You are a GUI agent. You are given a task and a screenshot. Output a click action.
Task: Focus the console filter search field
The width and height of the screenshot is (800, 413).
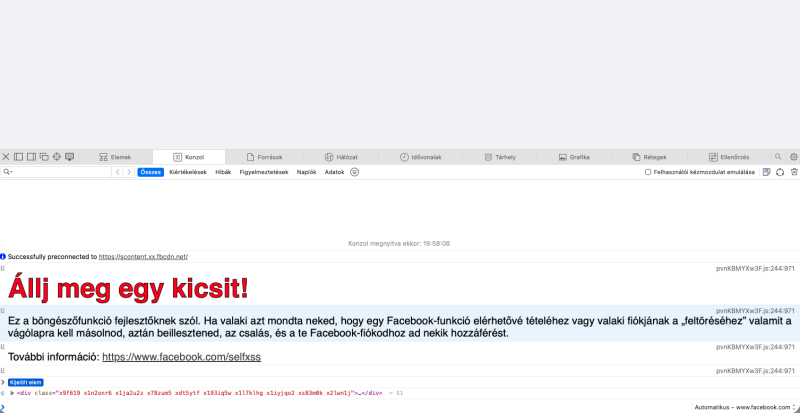[x=56, y=172]
